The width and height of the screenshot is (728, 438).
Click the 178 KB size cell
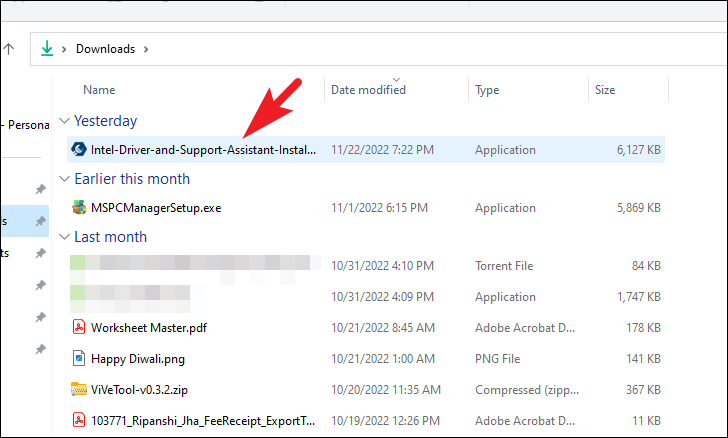[x=643, y=328]
